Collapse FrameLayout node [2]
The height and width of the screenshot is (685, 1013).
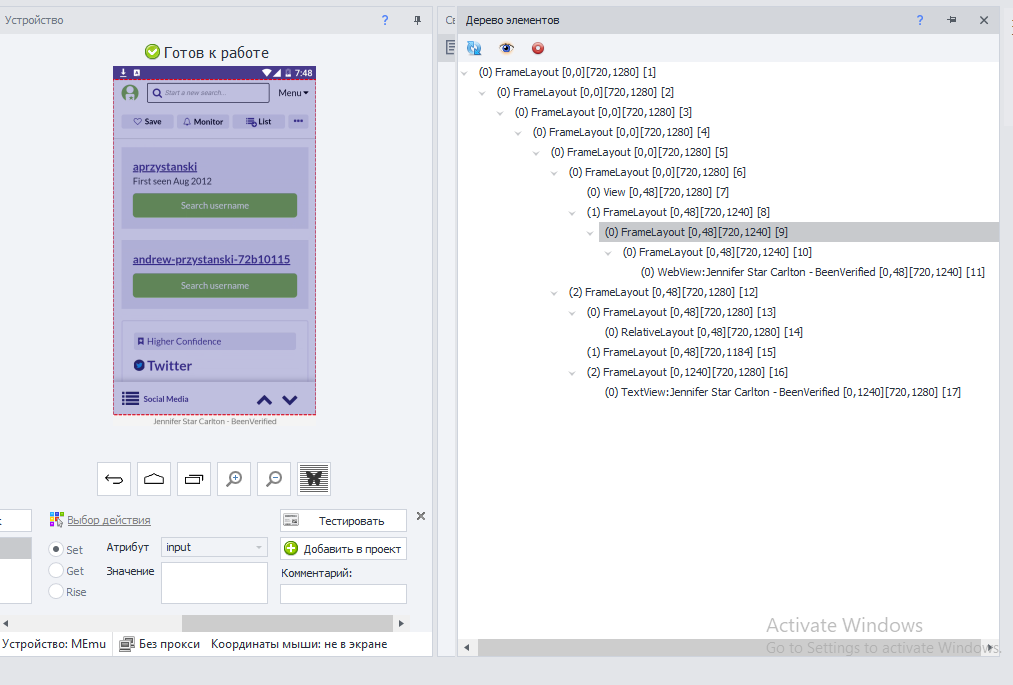(x=482, y=93)
